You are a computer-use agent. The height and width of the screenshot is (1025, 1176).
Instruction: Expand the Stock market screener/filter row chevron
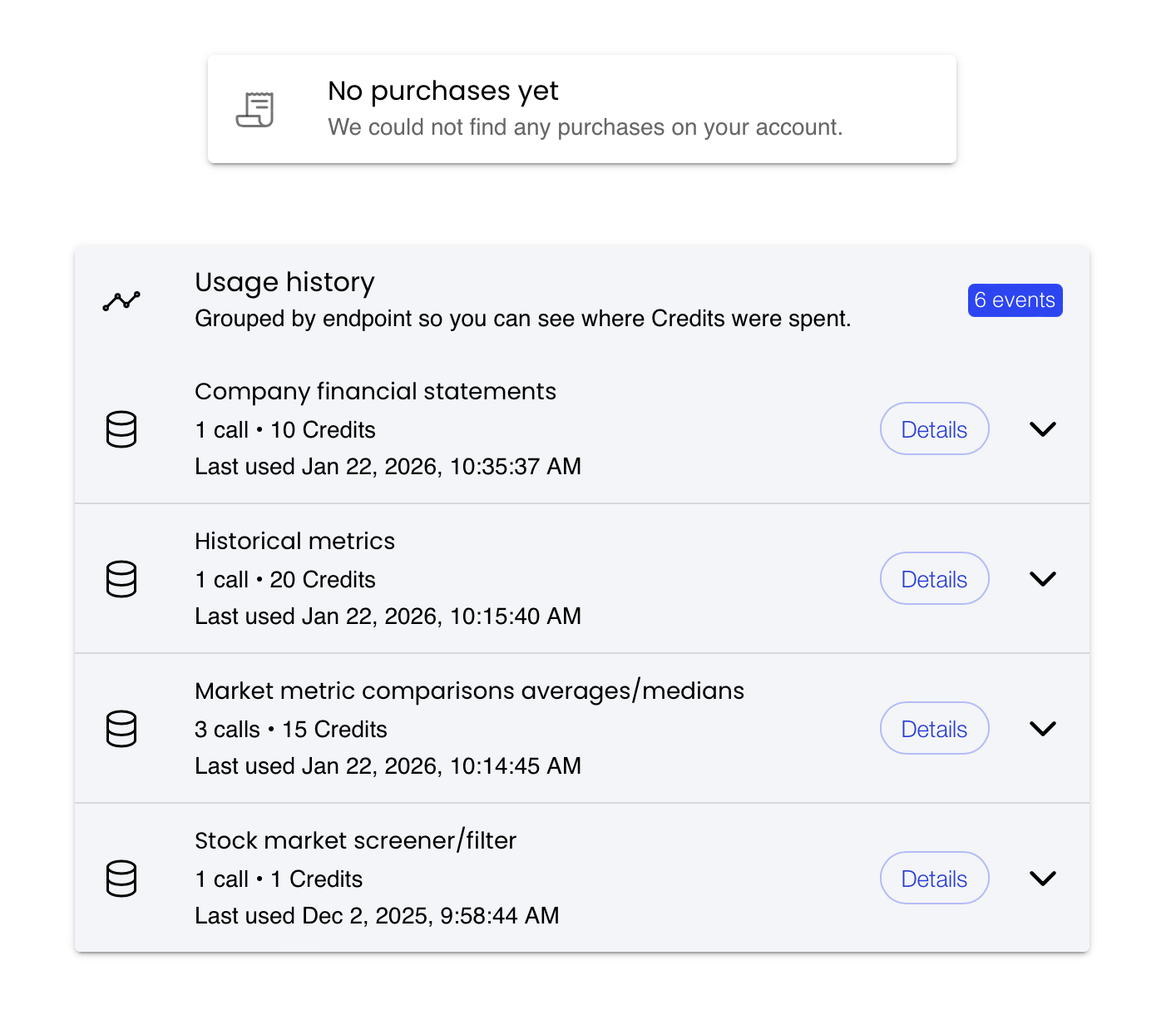coord(1042,879)
